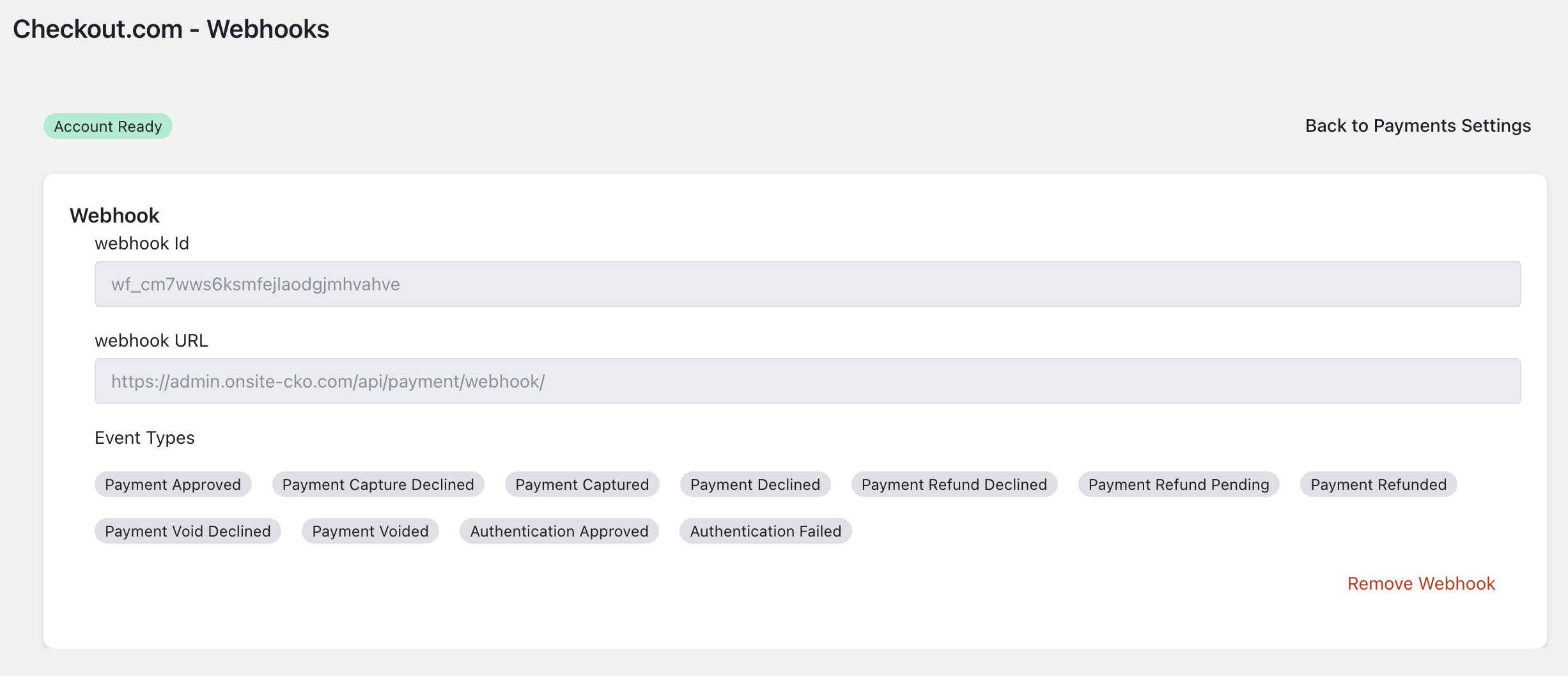
Task: Navigate Back to Payments Settings
Action: pos(1417,126)
